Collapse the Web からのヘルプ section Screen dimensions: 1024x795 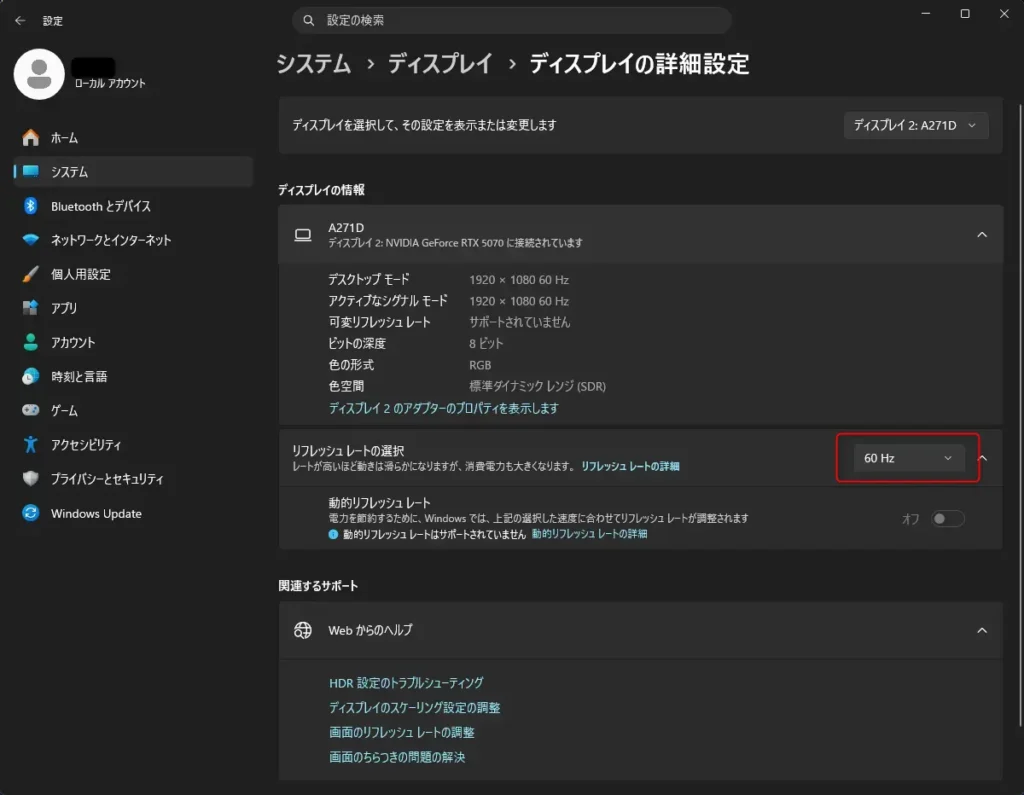982,630
